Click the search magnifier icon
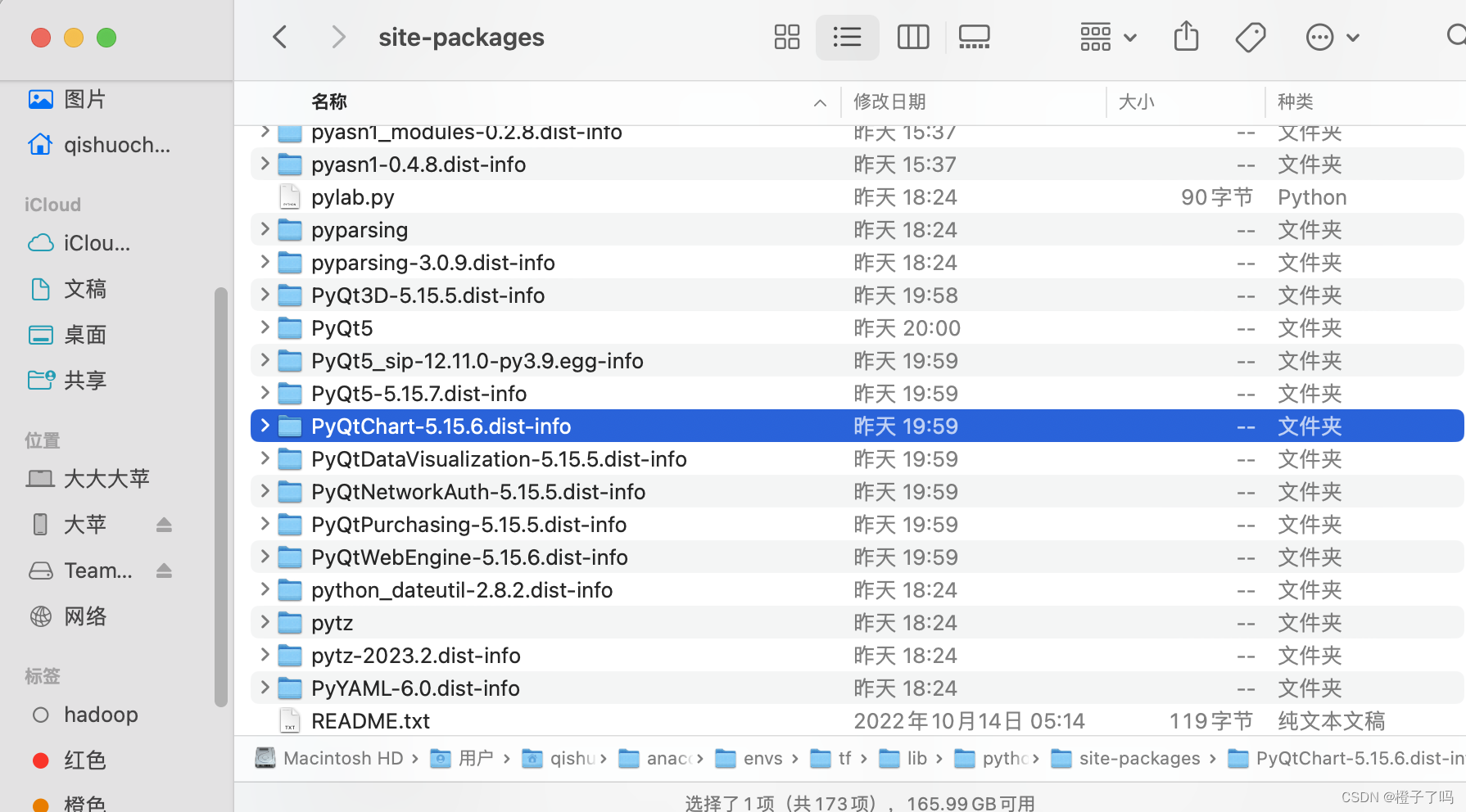 point(1455,36)
